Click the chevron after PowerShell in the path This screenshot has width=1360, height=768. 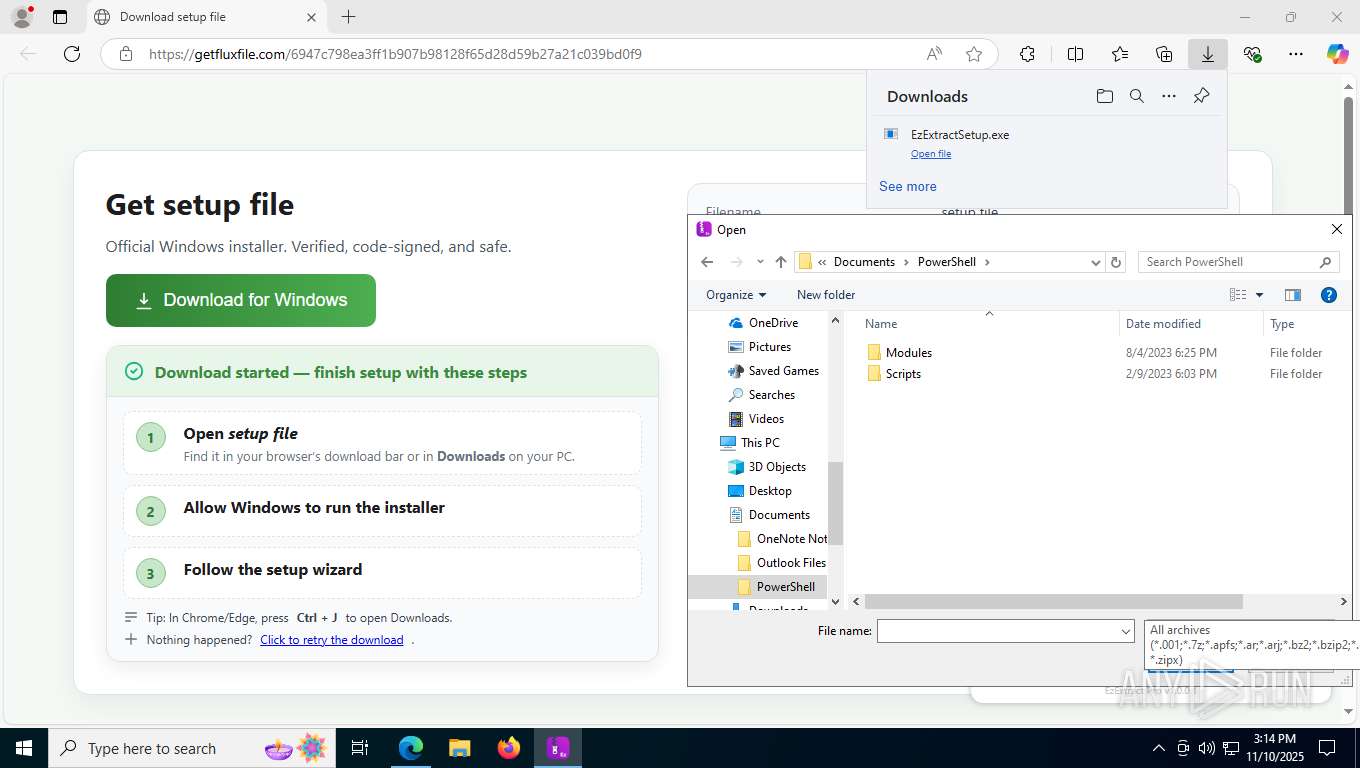[x=987, y=262]
